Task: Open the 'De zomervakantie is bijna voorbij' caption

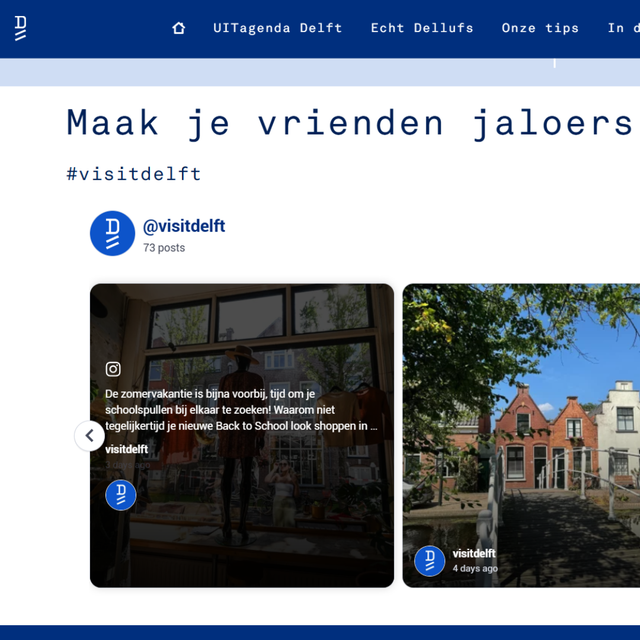Action: 241,410
